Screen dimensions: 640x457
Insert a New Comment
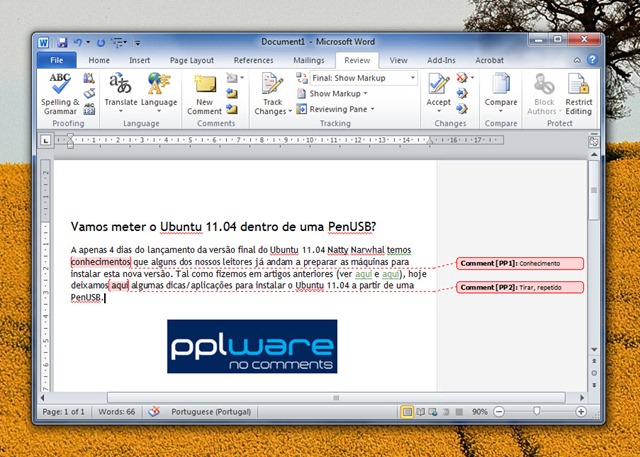pyautogui.click(x=204, y=95)
